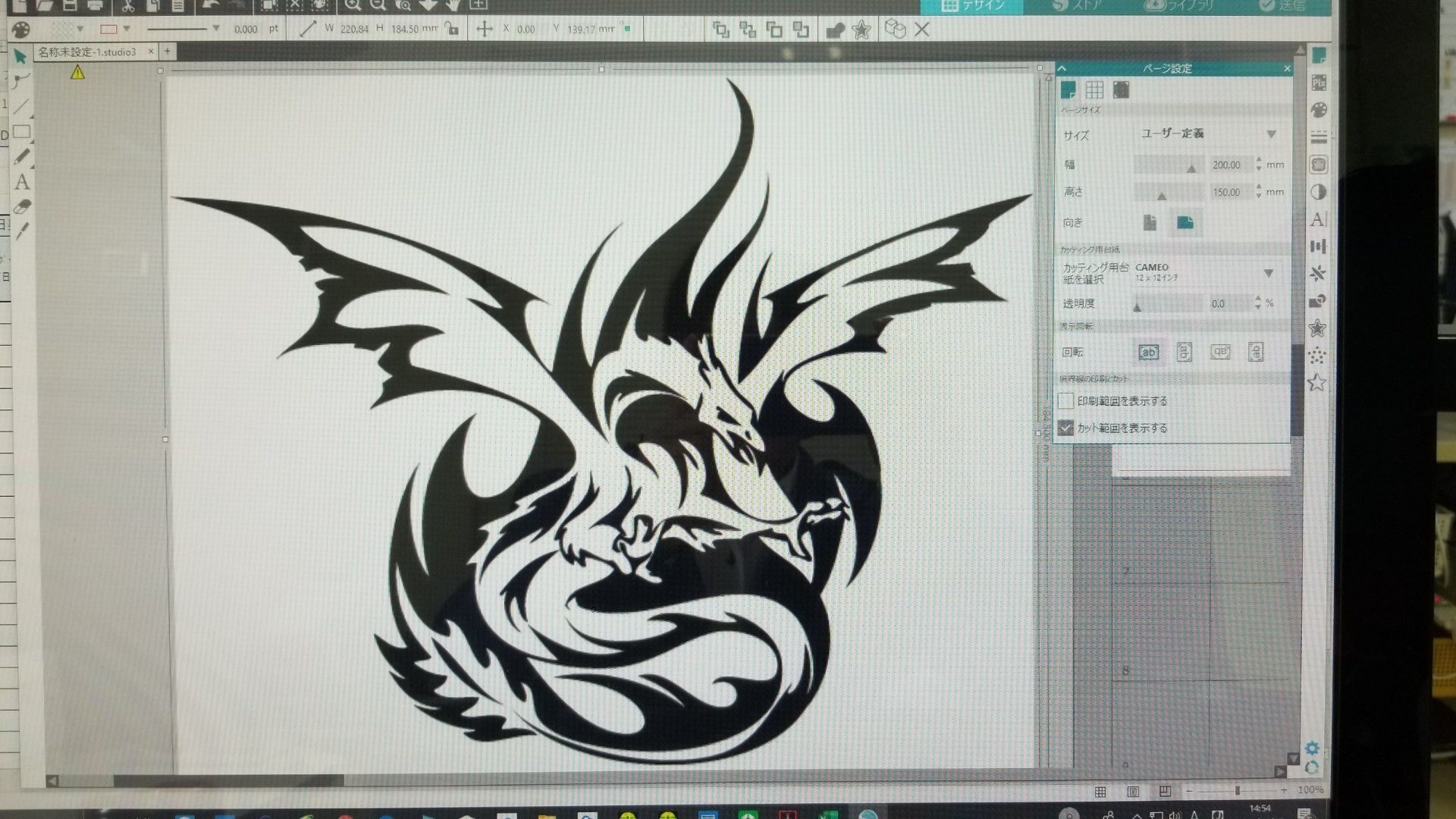Viewport: 1456px width, 819px height.
Task: Open the サイズ ユーザー定義 dropdown
Action: 1271,134
